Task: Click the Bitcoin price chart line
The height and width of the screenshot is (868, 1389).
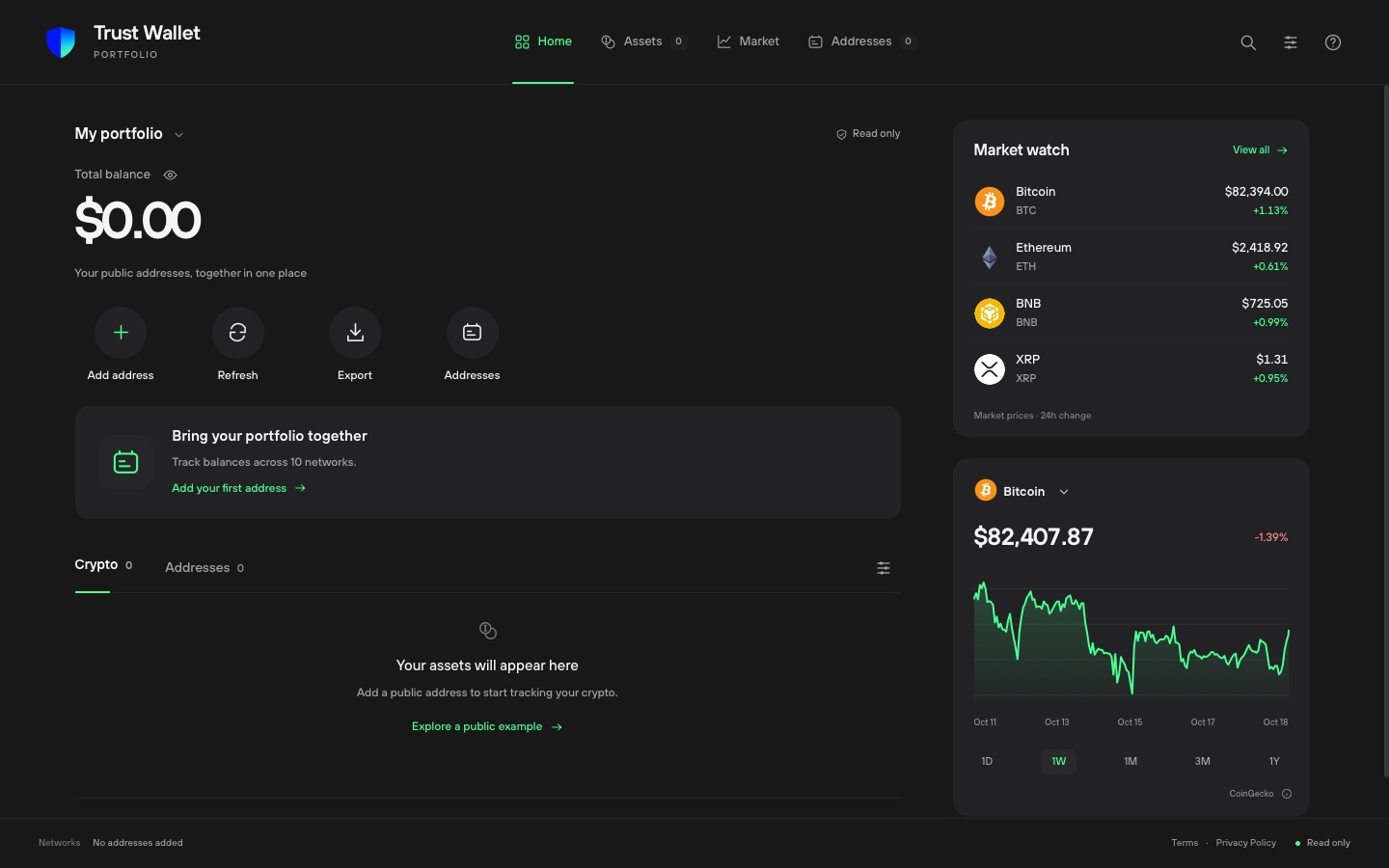Action: (x=1131, y=637)
